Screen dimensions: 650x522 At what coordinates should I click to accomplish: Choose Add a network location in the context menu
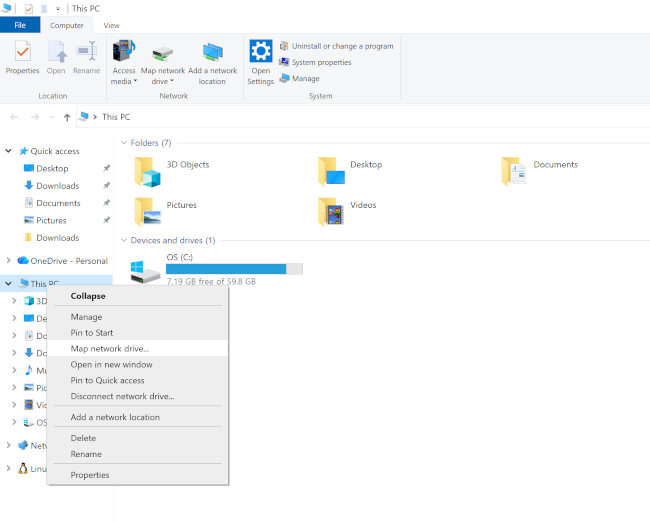pos(138,417)
